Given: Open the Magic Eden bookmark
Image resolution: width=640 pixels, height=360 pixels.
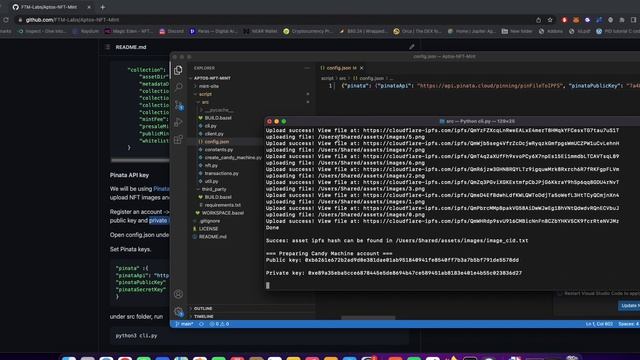Looking at the screenshot, I should click(128, 31).
